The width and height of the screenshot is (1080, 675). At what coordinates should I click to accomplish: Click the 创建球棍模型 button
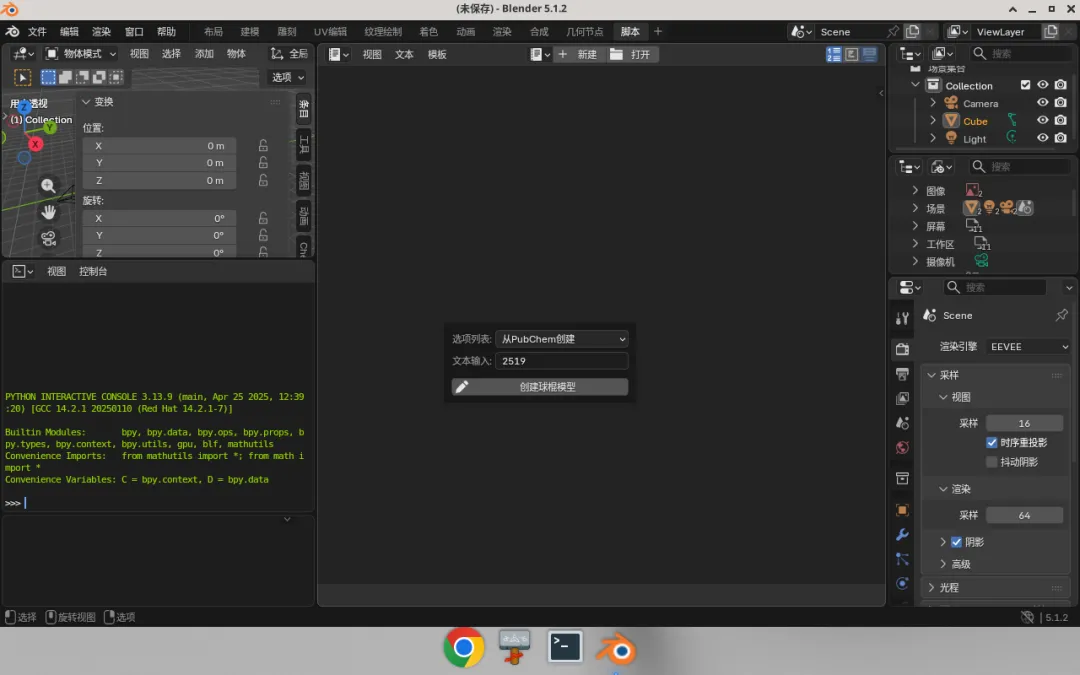click(x=540, y=386)
